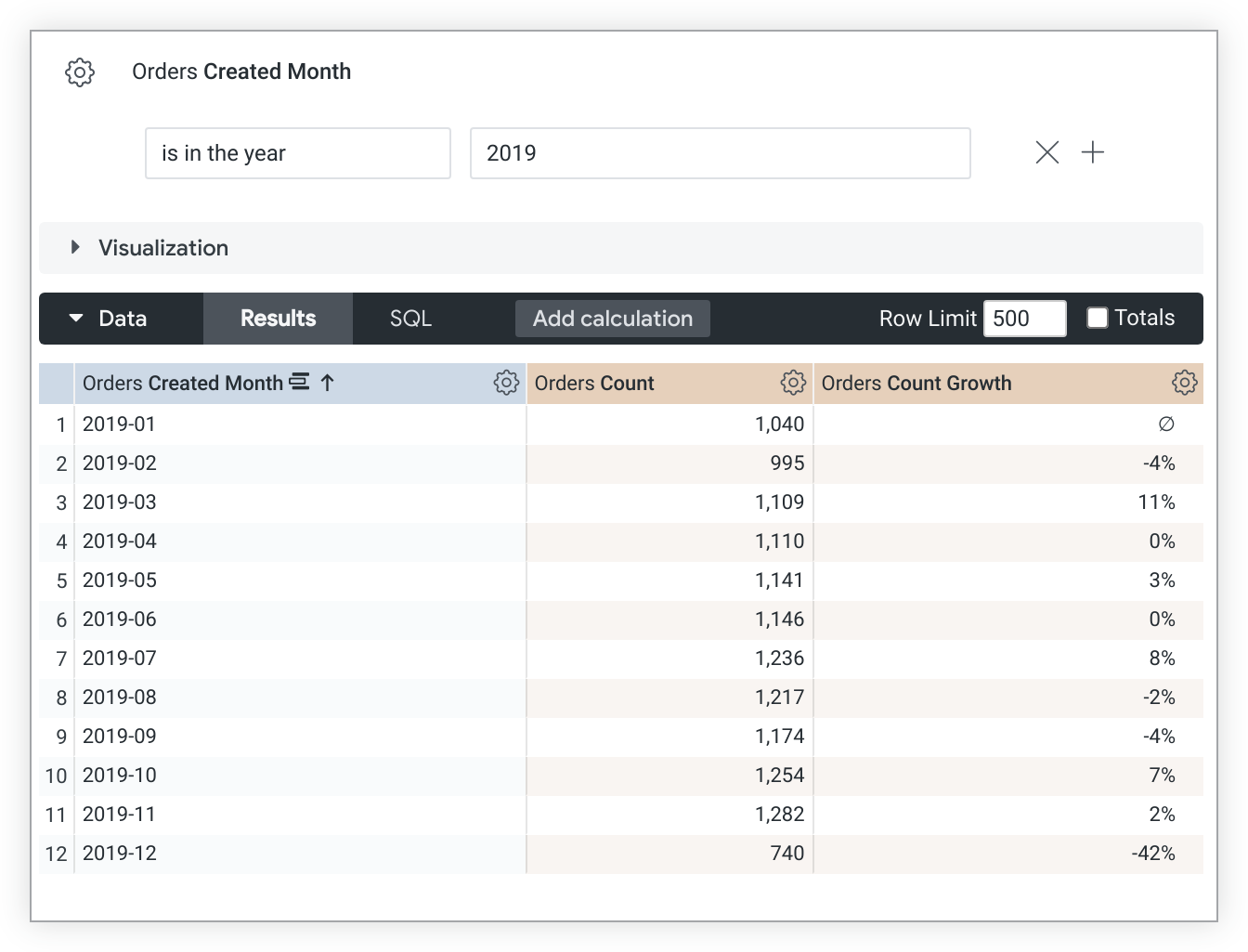Screen dimensions: 1248x952
Task: Open Orders Count column gear menu
Action: coord(793,383)
